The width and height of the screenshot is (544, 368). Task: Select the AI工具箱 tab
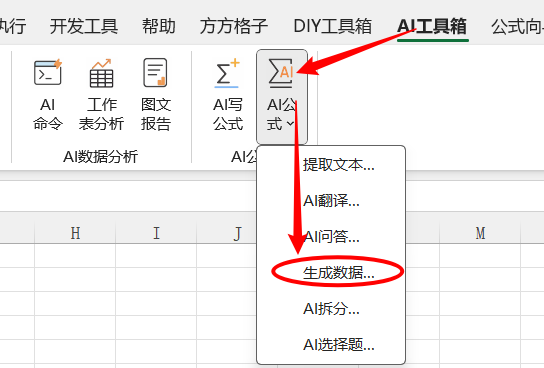[x=432, y=26]
